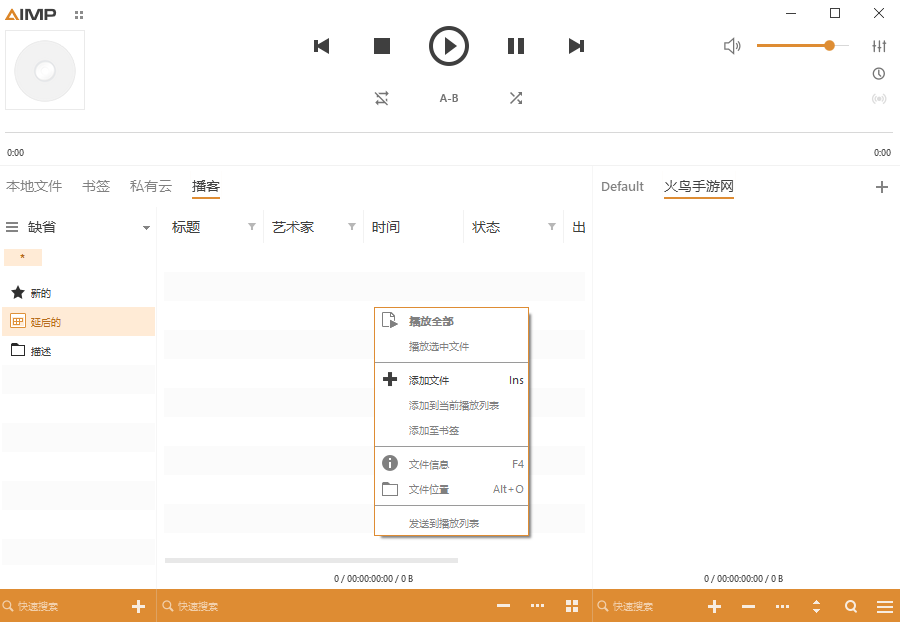Sort by the 标题 column header

click(186, 227)
